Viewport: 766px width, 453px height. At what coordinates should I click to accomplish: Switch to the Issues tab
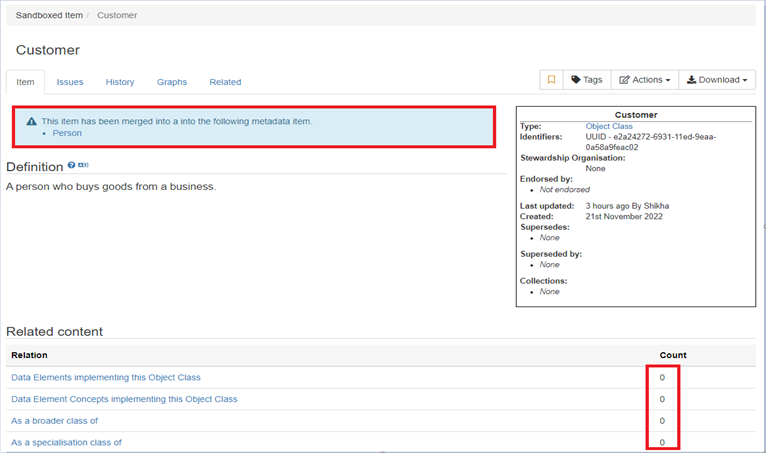(x=70, y=82)
